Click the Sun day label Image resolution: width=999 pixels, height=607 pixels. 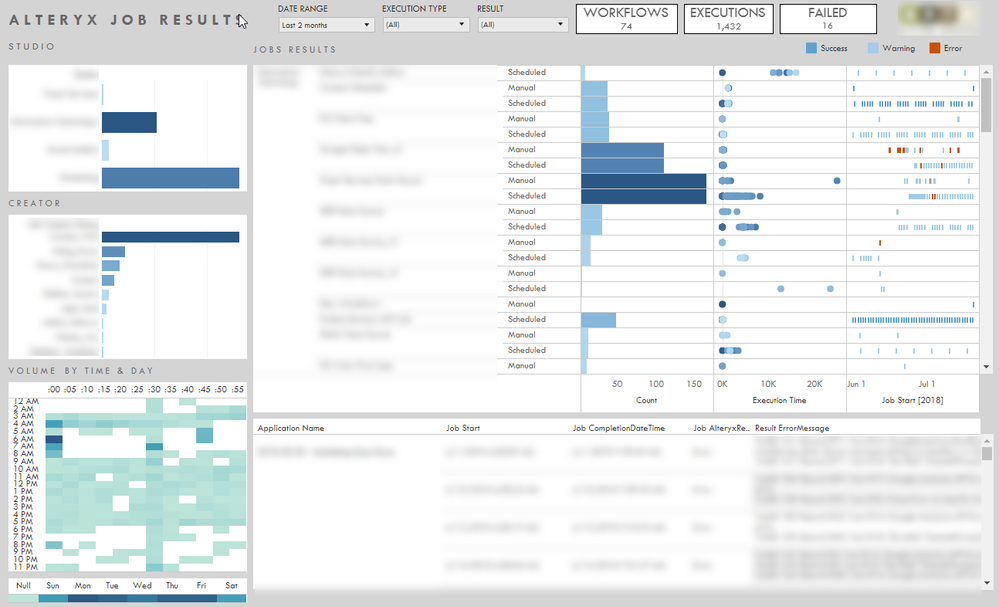(53, 585)
